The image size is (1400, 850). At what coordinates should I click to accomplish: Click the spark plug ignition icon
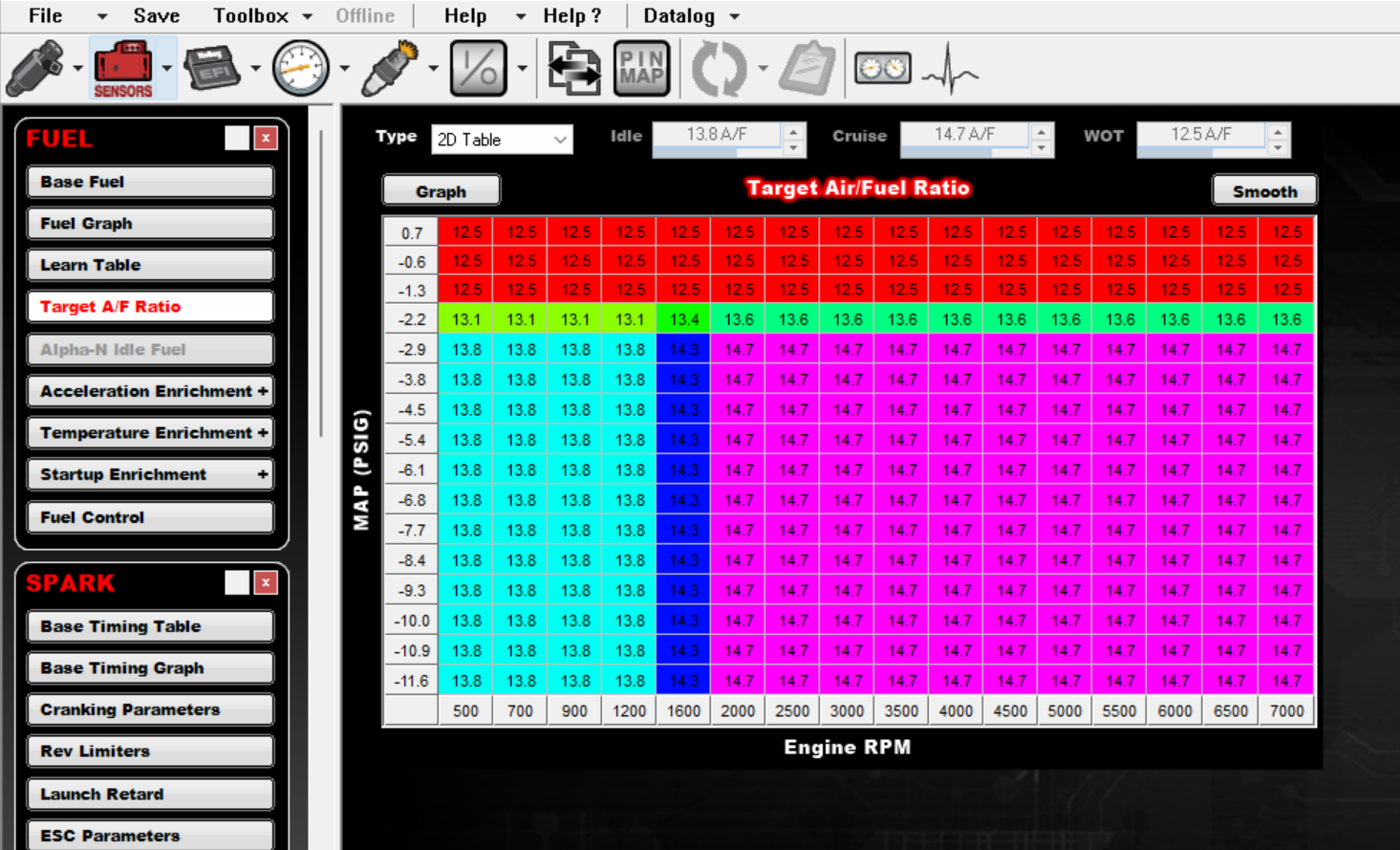click(390, 68)
